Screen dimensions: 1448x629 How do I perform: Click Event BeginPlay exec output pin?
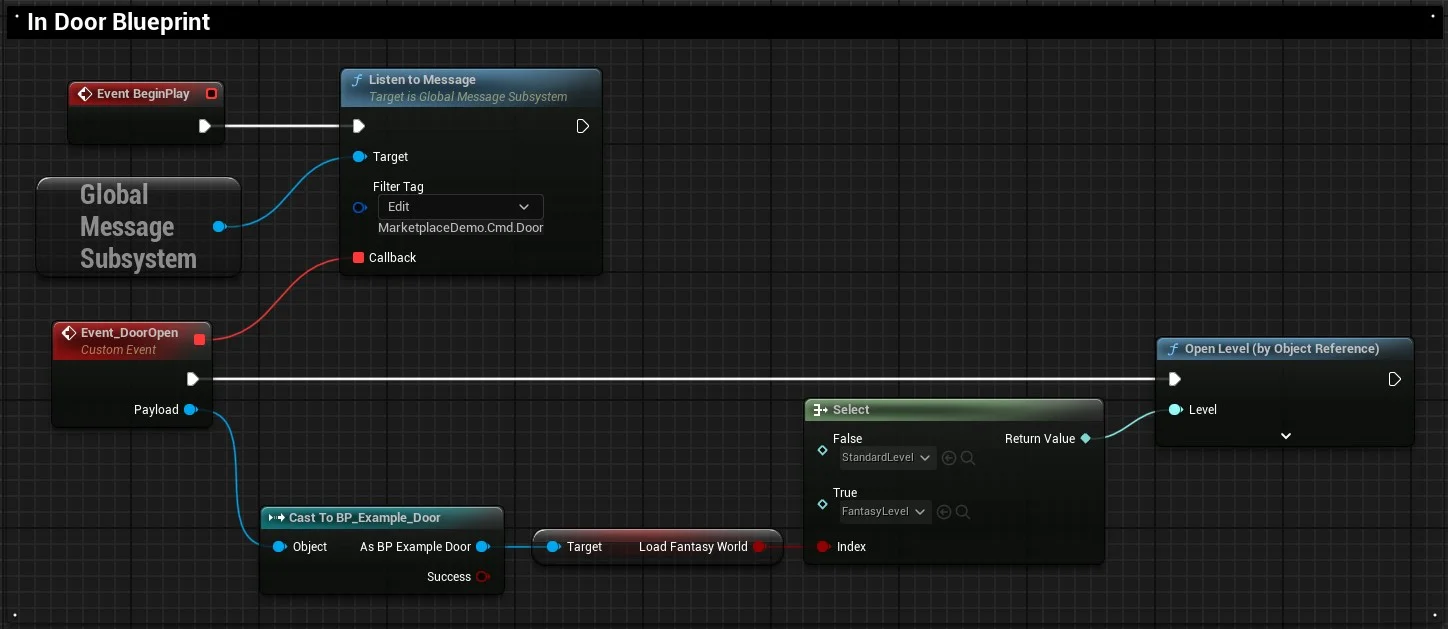click(x=204, y=126)
